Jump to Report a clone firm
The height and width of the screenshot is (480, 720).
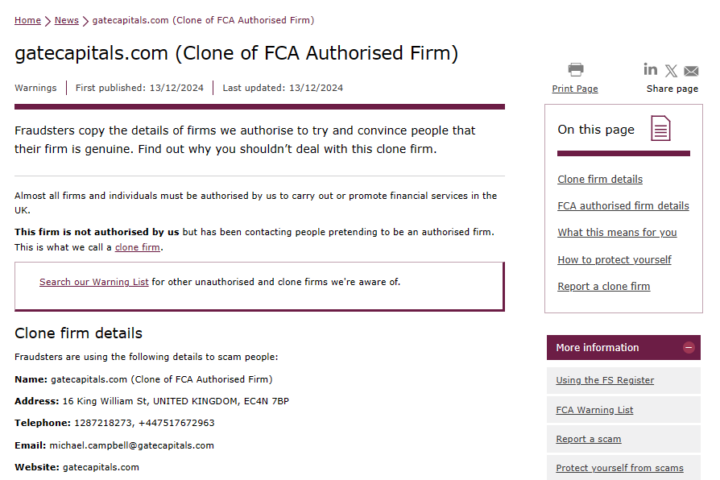pos(604,286)
